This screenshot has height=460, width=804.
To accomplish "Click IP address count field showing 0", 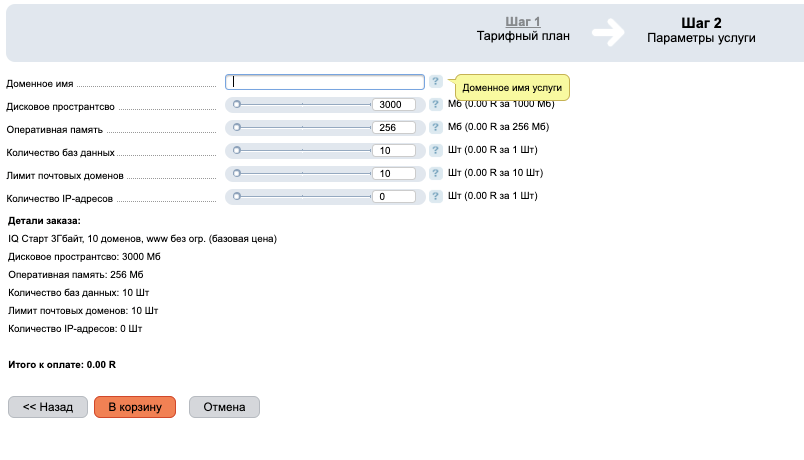I will tap(392, 197).
